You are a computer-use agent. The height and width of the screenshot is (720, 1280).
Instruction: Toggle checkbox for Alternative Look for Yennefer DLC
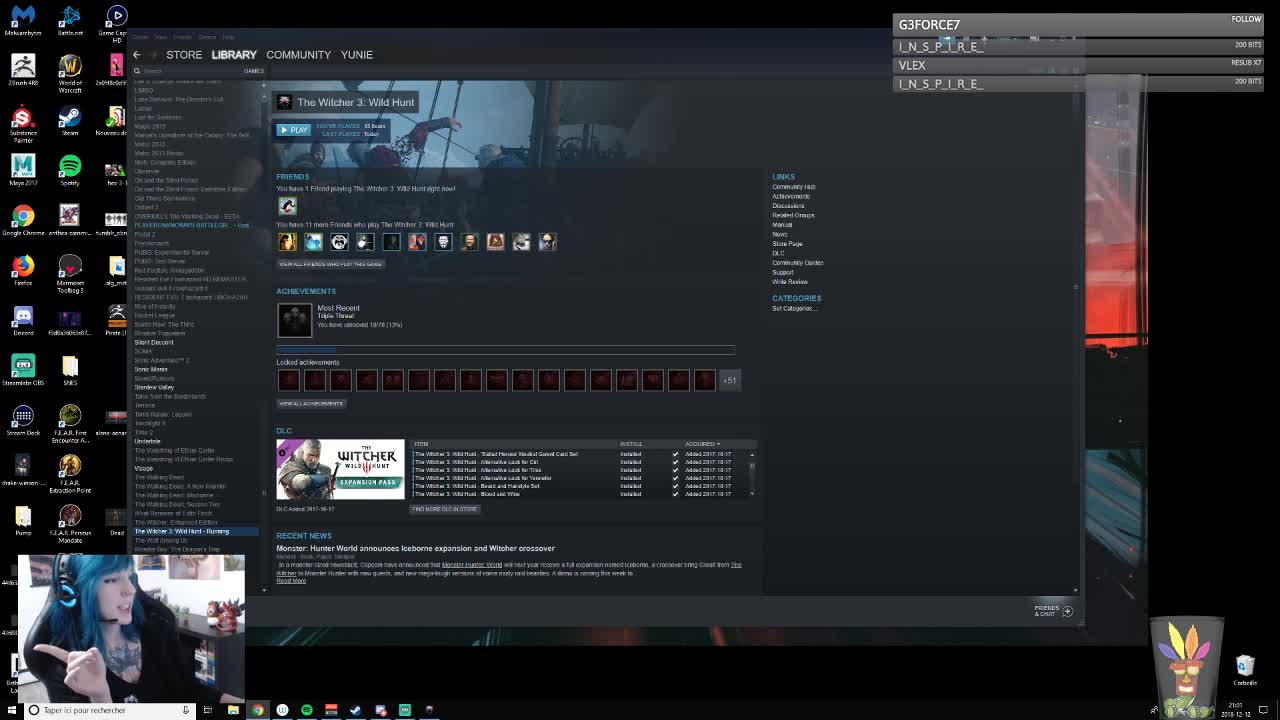coord(675,478)
